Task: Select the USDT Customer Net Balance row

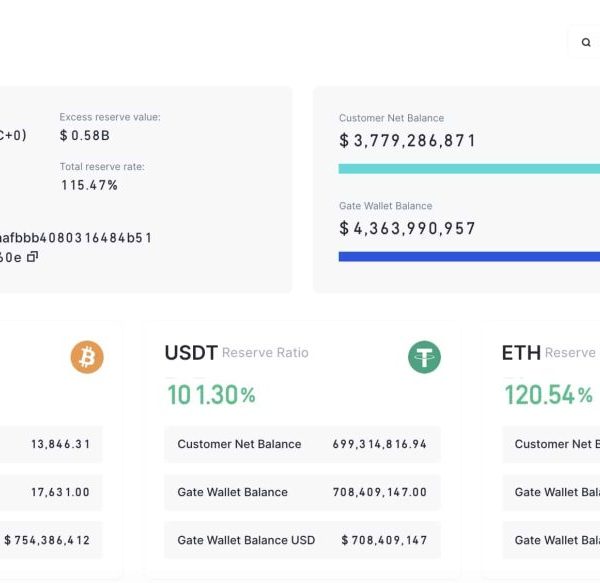Action: click(x=302, y=444)
